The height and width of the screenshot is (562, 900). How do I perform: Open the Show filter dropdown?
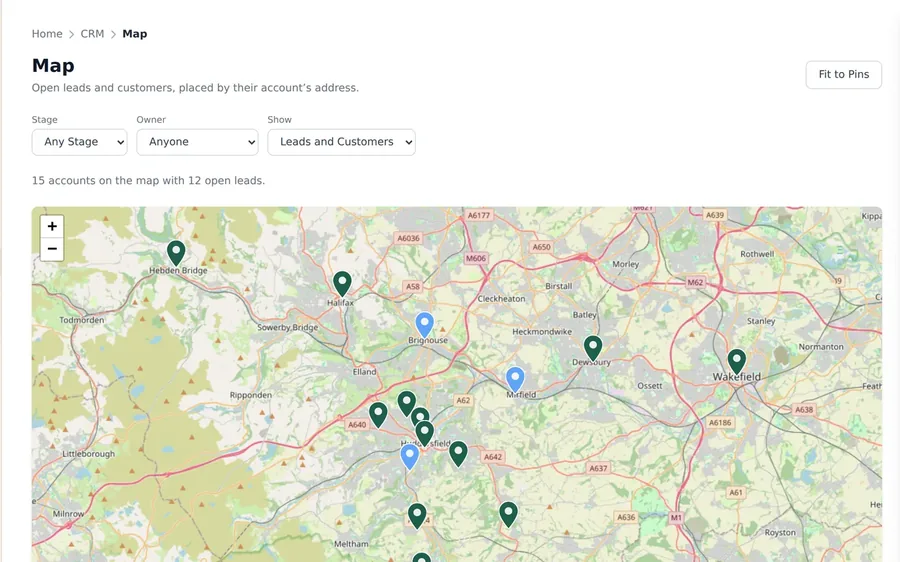pos(342,142)
